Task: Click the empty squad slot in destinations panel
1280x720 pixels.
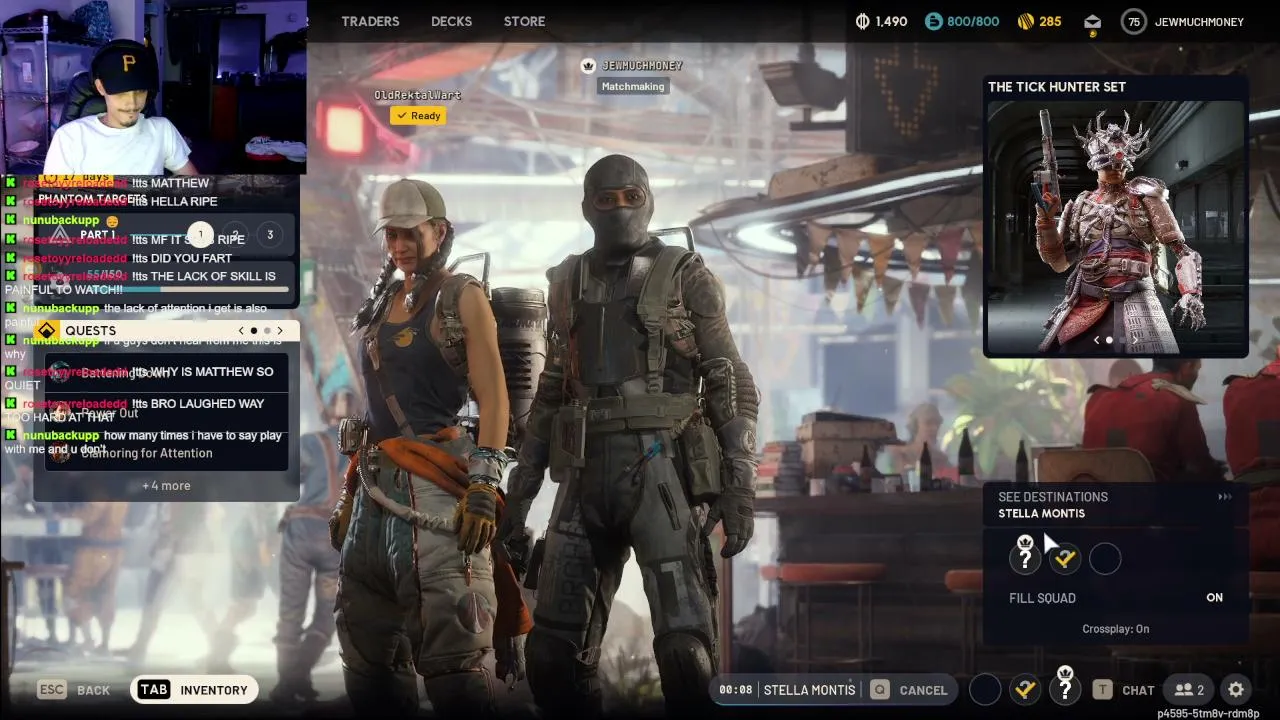Action: 1105,559
